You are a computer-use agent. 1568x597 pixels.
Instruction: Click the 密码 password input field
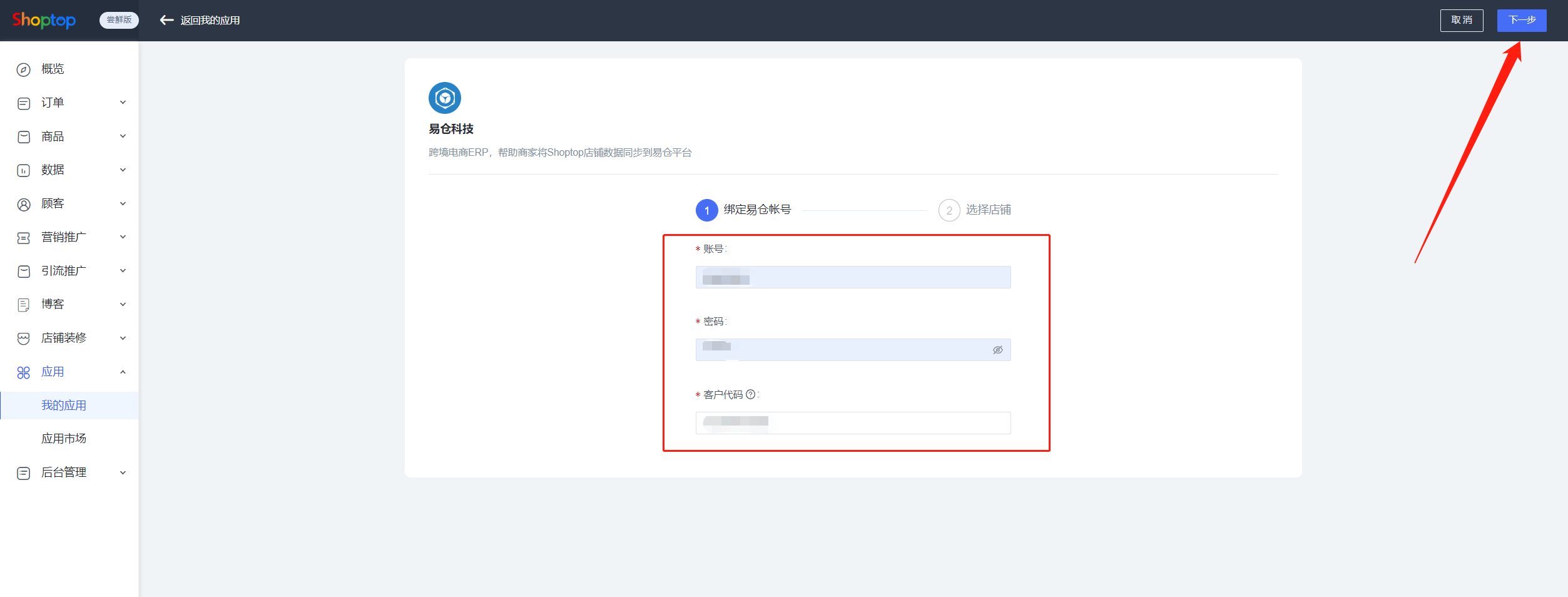click(853, 350)
